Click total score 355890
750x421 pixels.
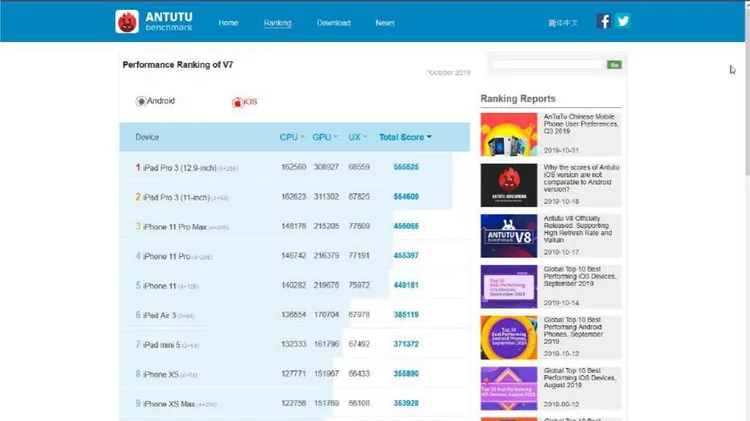click(406, 374)
